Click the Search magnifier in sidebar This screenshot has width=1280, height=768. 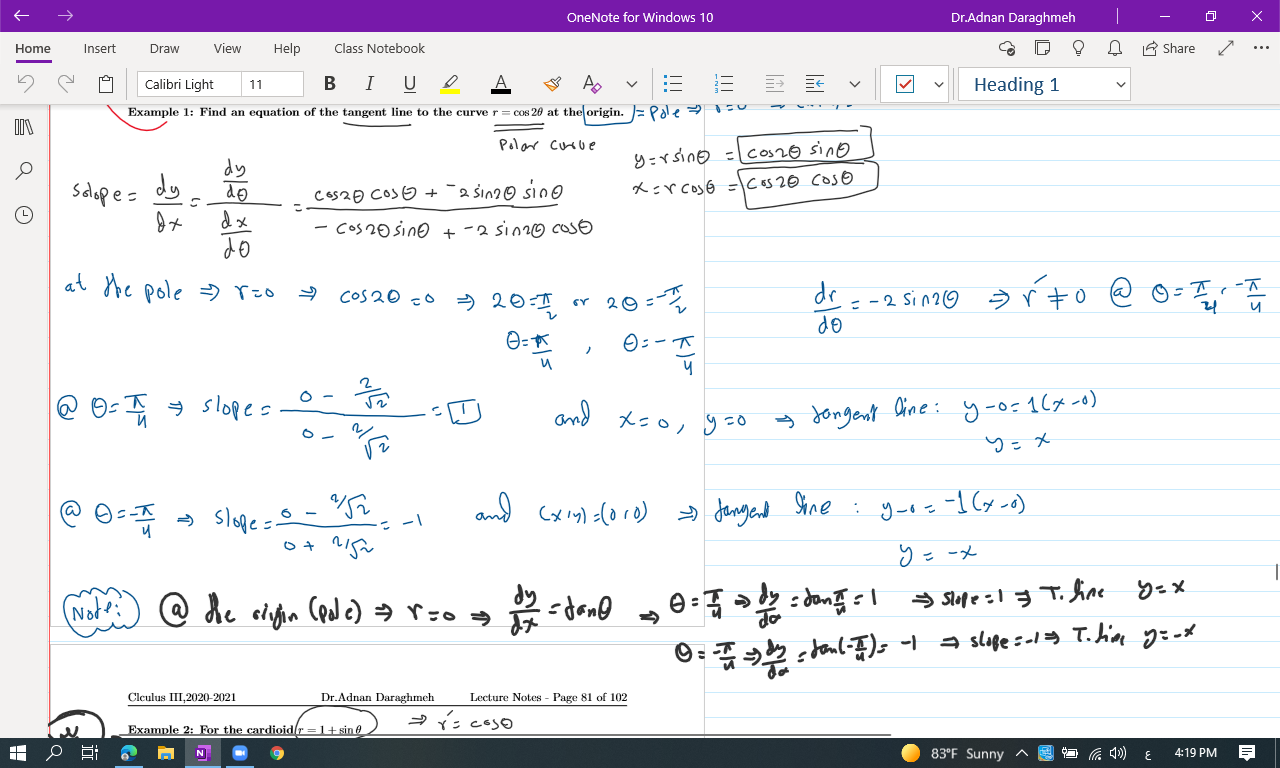pos(25,171)
